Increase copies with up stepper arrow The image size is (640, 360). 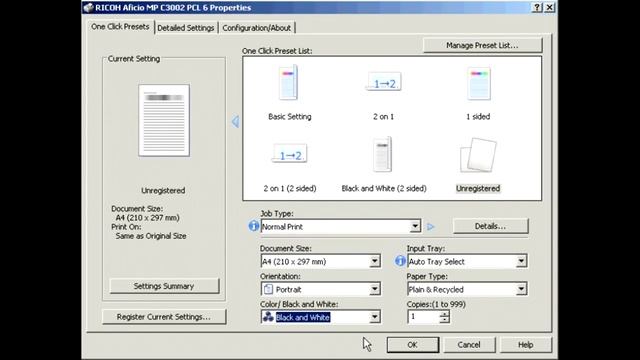pos(444,313)
